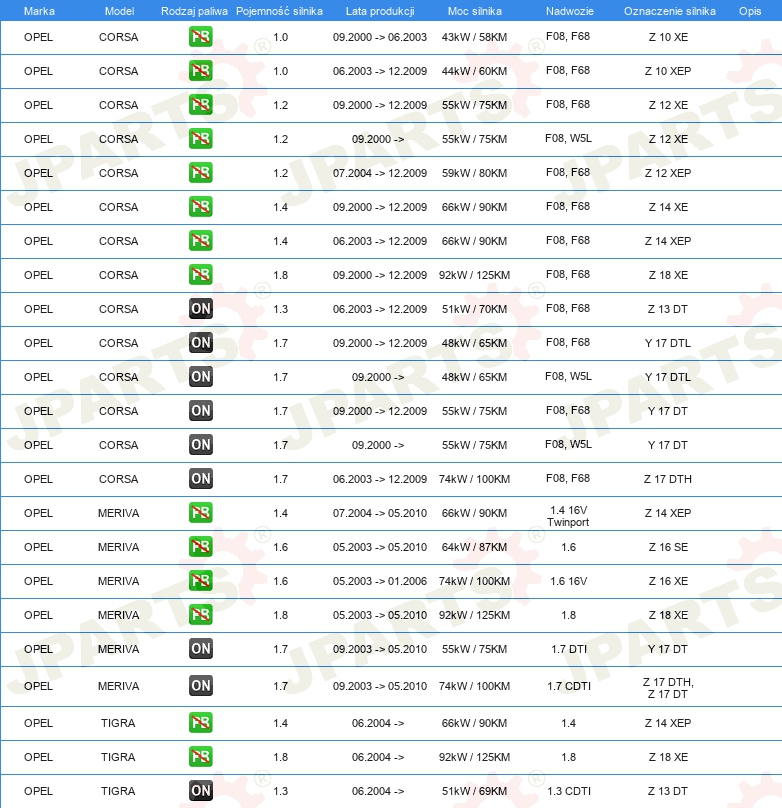Select engine code Z 10 XE
Image resolution: width=782 pixels, height=808 pixels.
click(x=668, y=37)
